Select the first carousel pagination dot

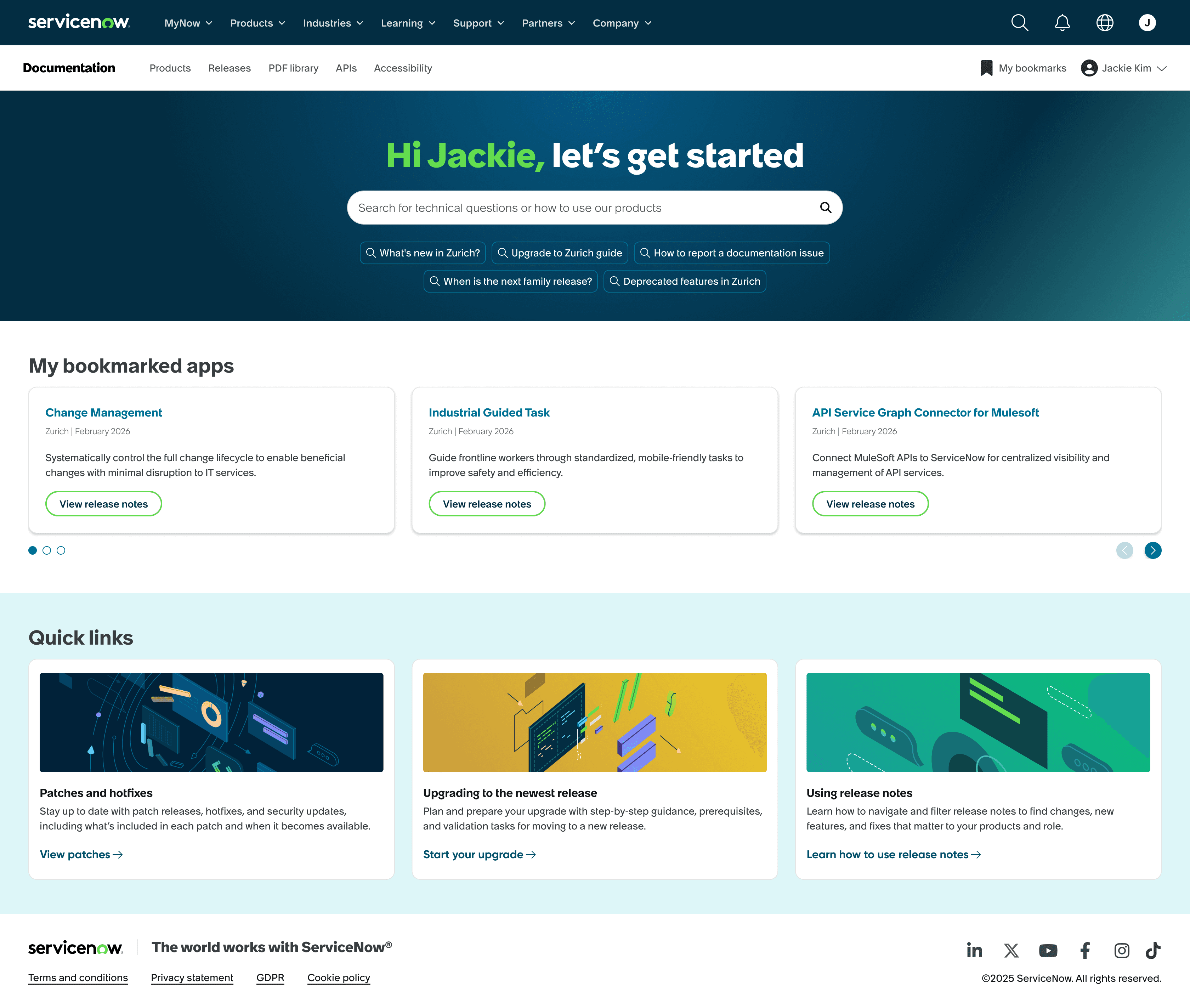[x=33, y=550]
